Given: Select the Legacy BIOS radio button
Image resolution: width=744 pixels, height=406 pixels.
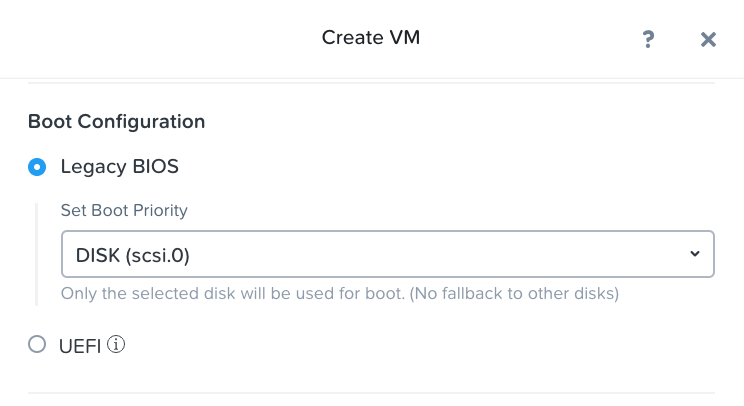Looking at the screenshot, I should [x=37, y=167].
